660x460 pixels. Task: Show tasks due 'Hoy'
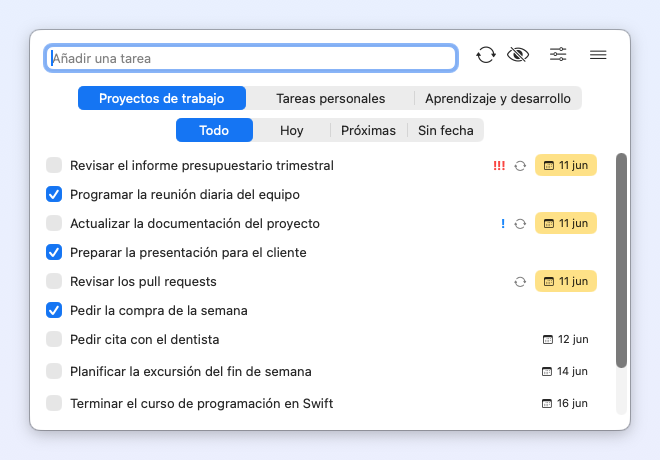[292, 130]
